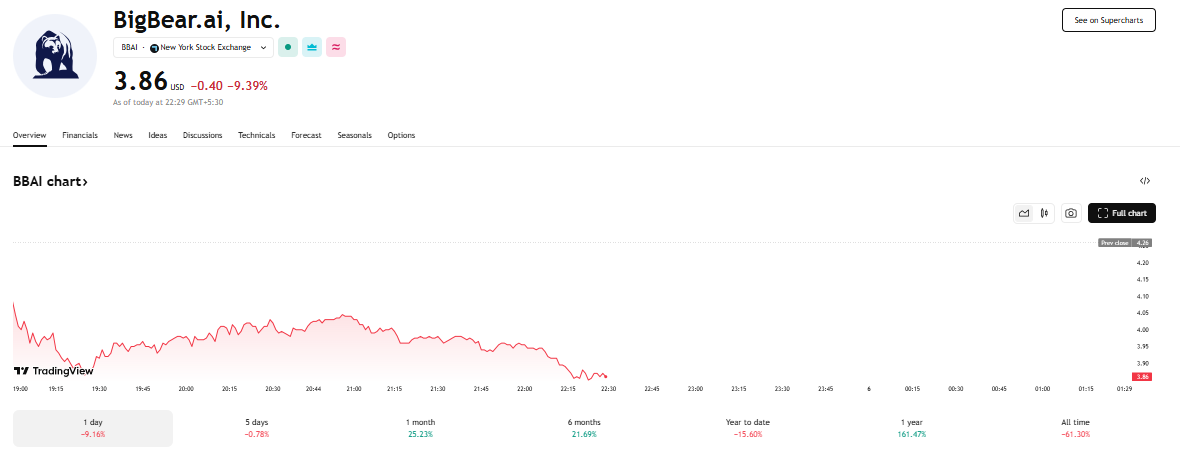Switch to the News tab
The image size is (1180, 459).
click(123, 135)
